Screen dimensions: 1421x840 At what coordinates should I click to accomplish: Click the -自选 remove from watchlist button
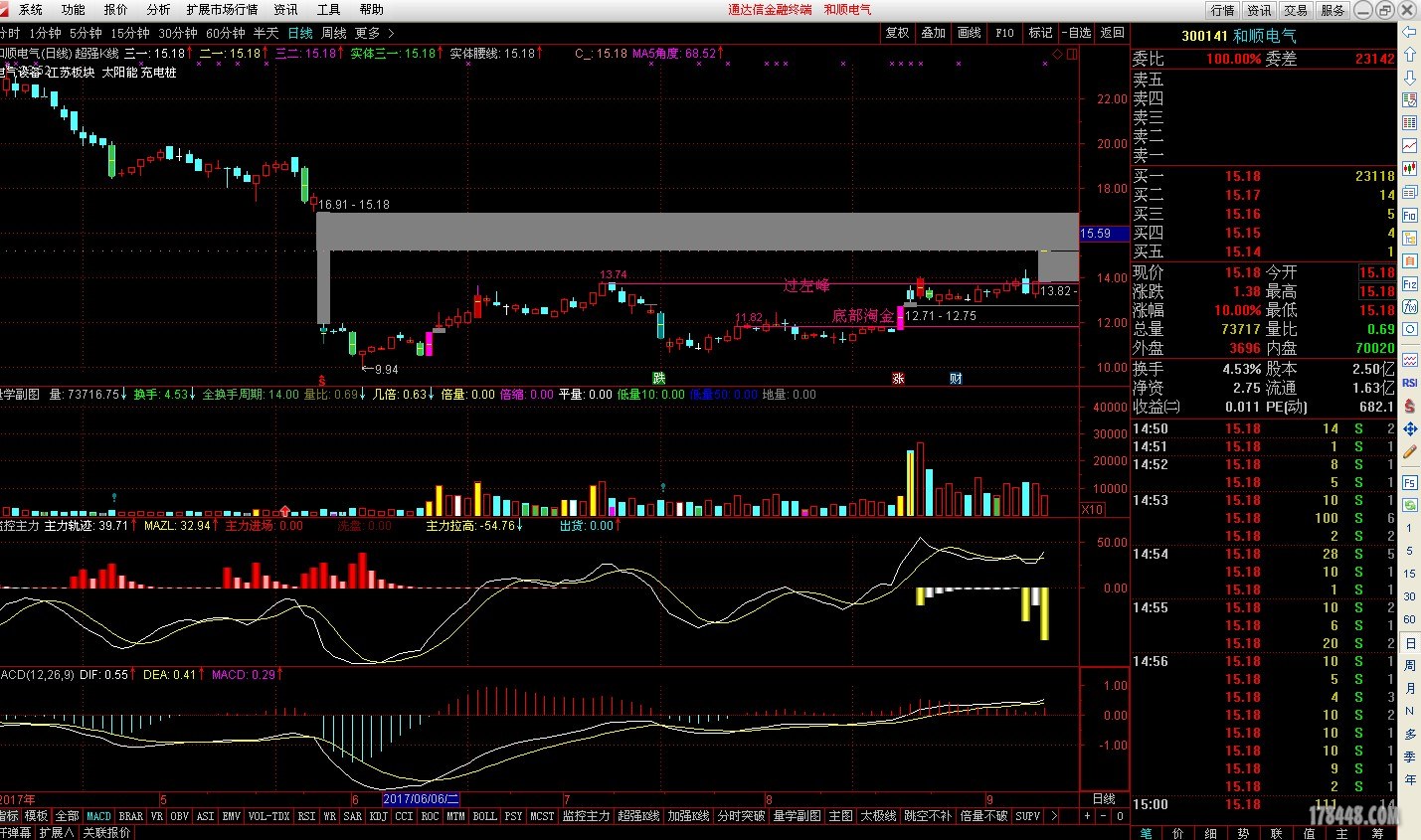pos(1075,33)
